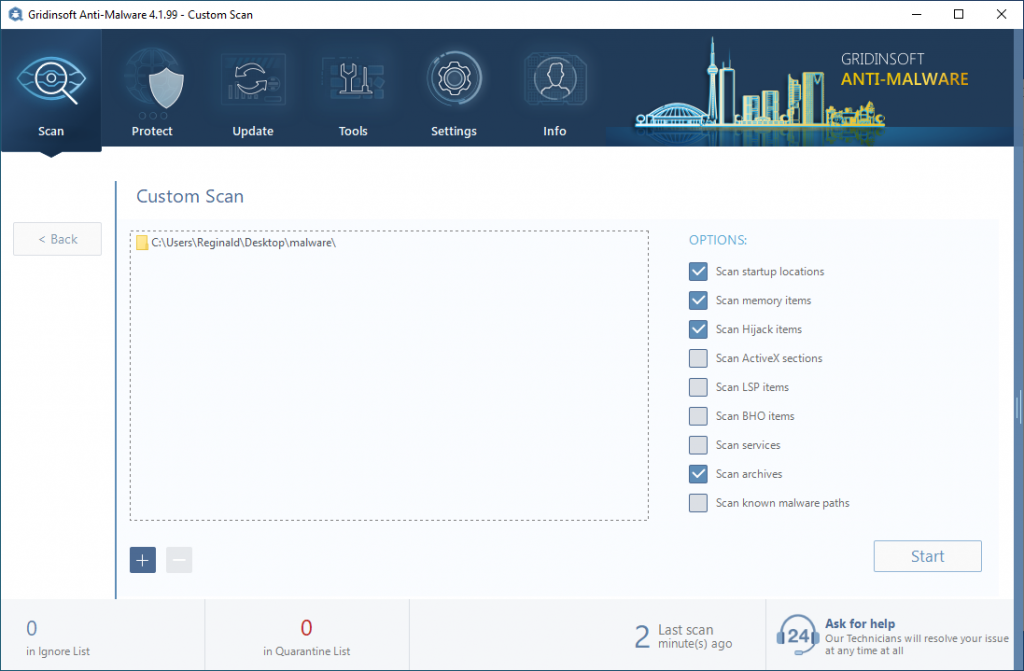The image size is (1024, 671).
Task: Start the custom scan
Action: (927, 556)
